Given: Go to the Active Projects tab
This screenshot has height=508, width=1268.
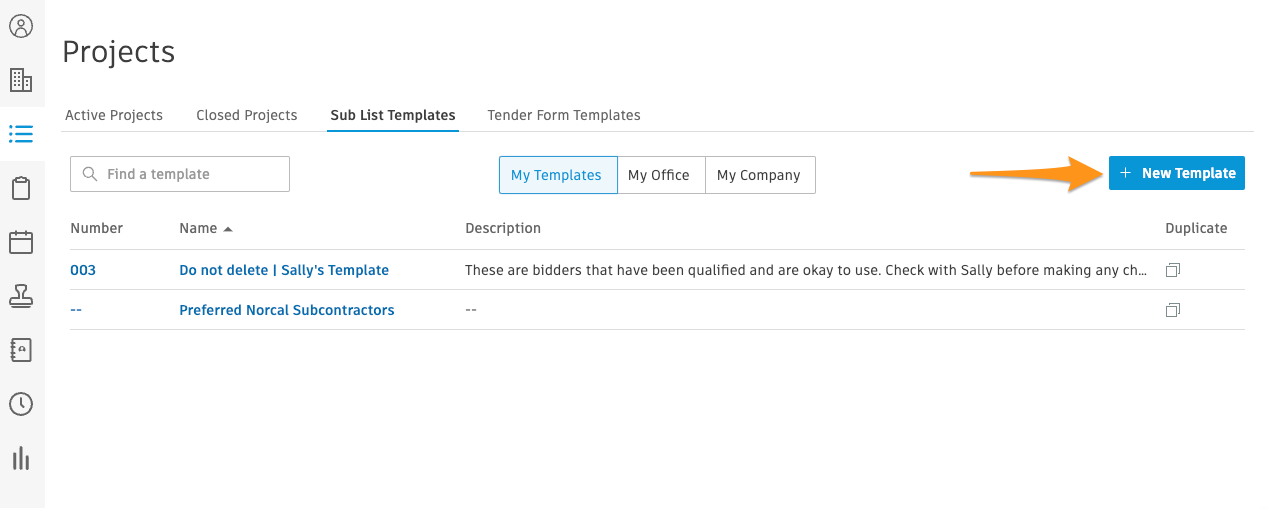Looking at the screenshot, I should click(x=114, y=115).
